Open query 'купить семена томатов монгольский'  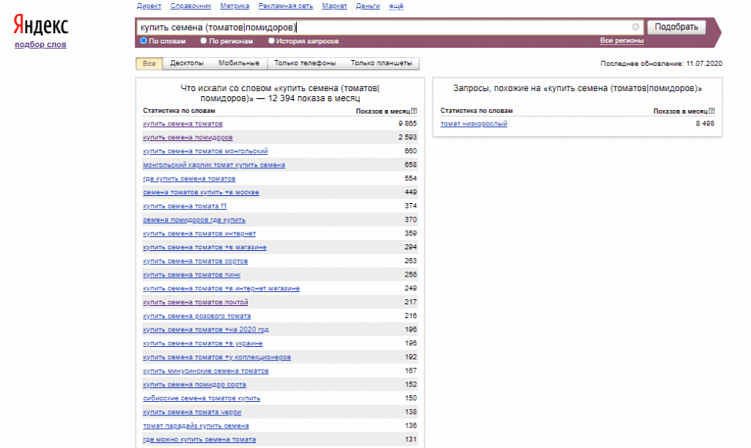coord(205,151)
